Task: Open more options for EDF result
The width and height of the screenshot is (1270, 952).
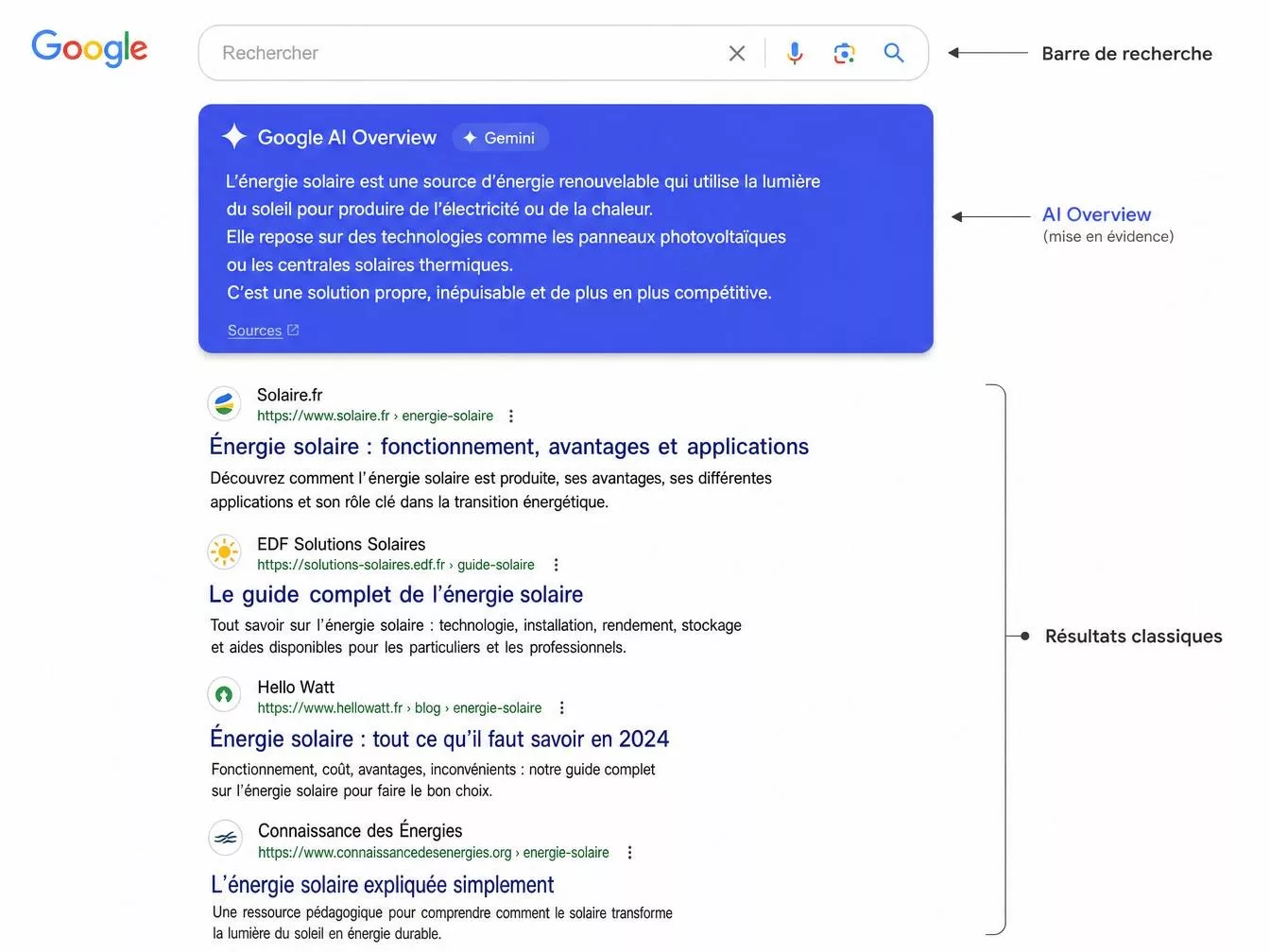Action: click(x=556, y=565)
